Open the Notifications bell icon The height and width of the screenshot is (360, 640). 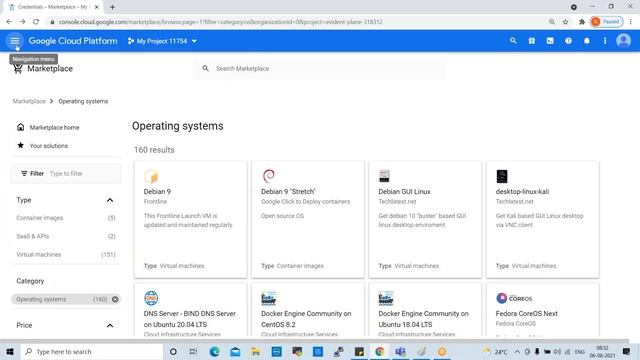click(x=587, y=41)
